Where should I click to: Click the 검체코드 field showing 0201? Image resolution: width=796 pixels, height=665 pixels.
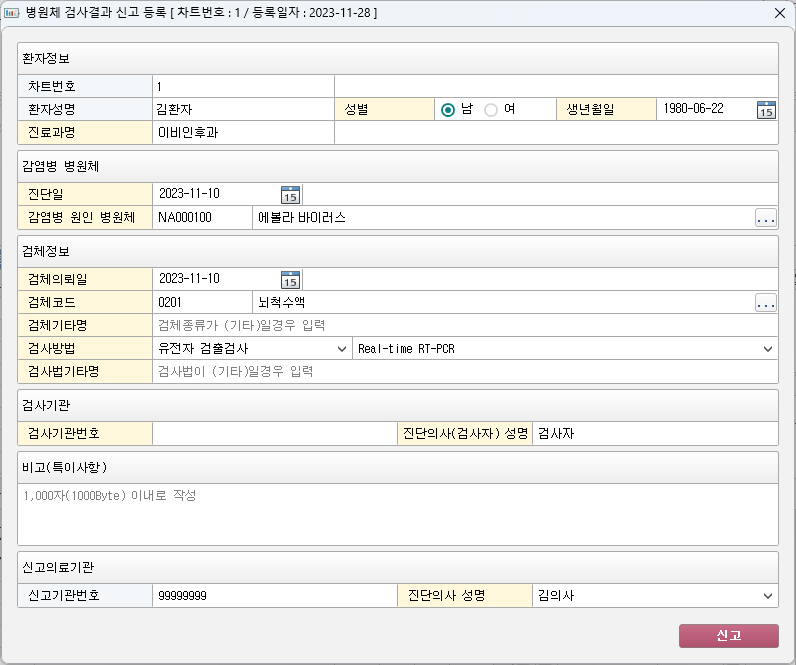202,302
